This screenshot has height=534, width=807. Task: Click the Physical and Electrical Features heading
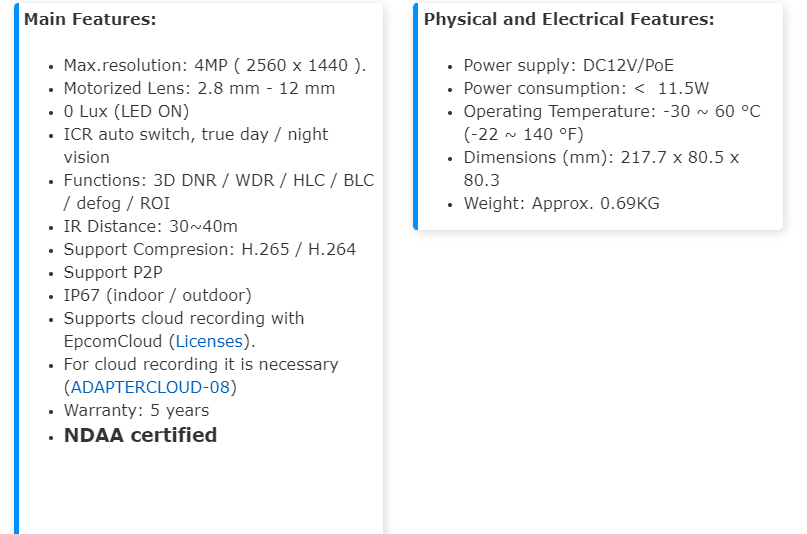[569, 19]
